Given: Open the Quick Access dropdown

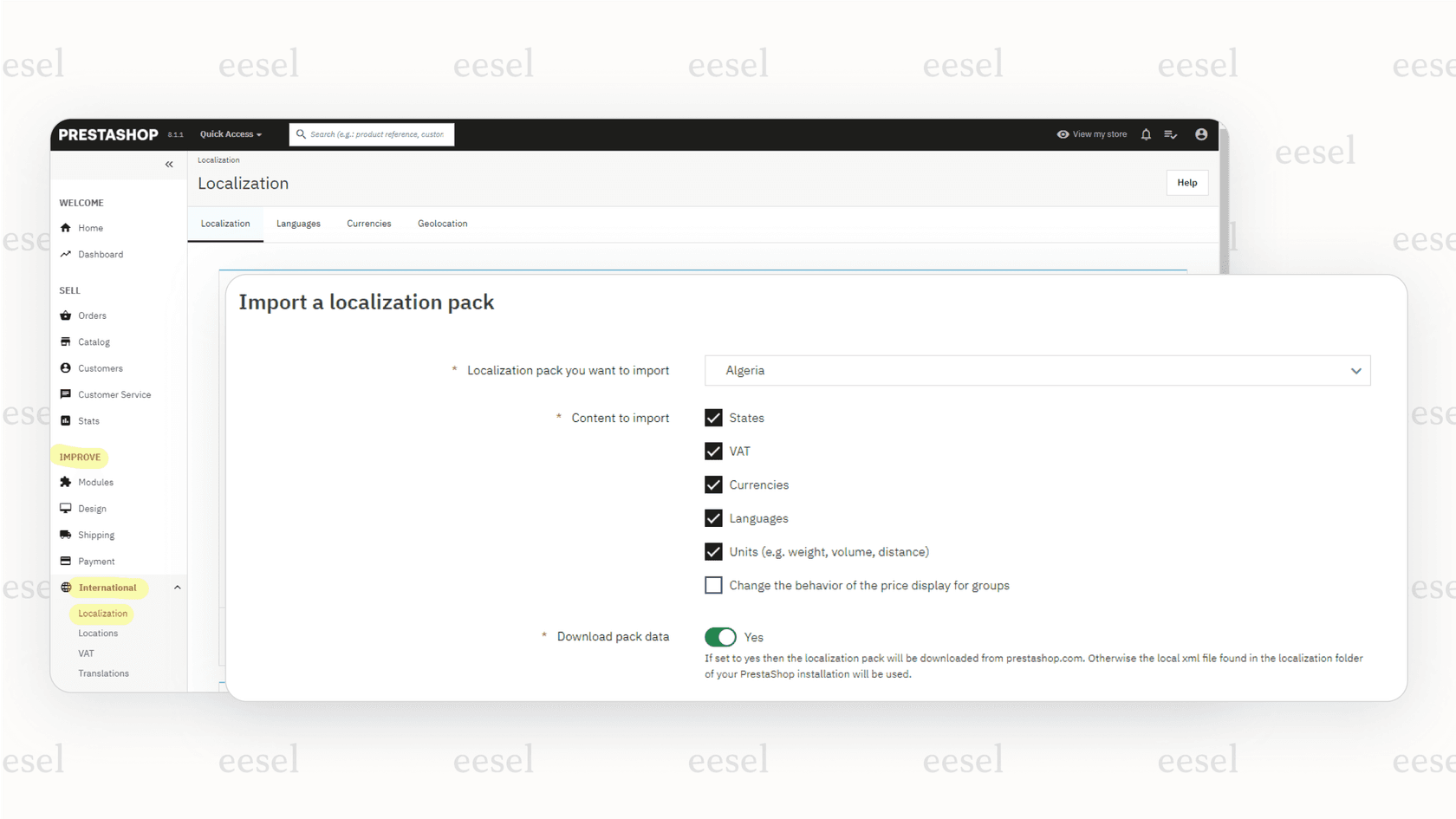Looking at the screenshot, I should coord(230,134).
